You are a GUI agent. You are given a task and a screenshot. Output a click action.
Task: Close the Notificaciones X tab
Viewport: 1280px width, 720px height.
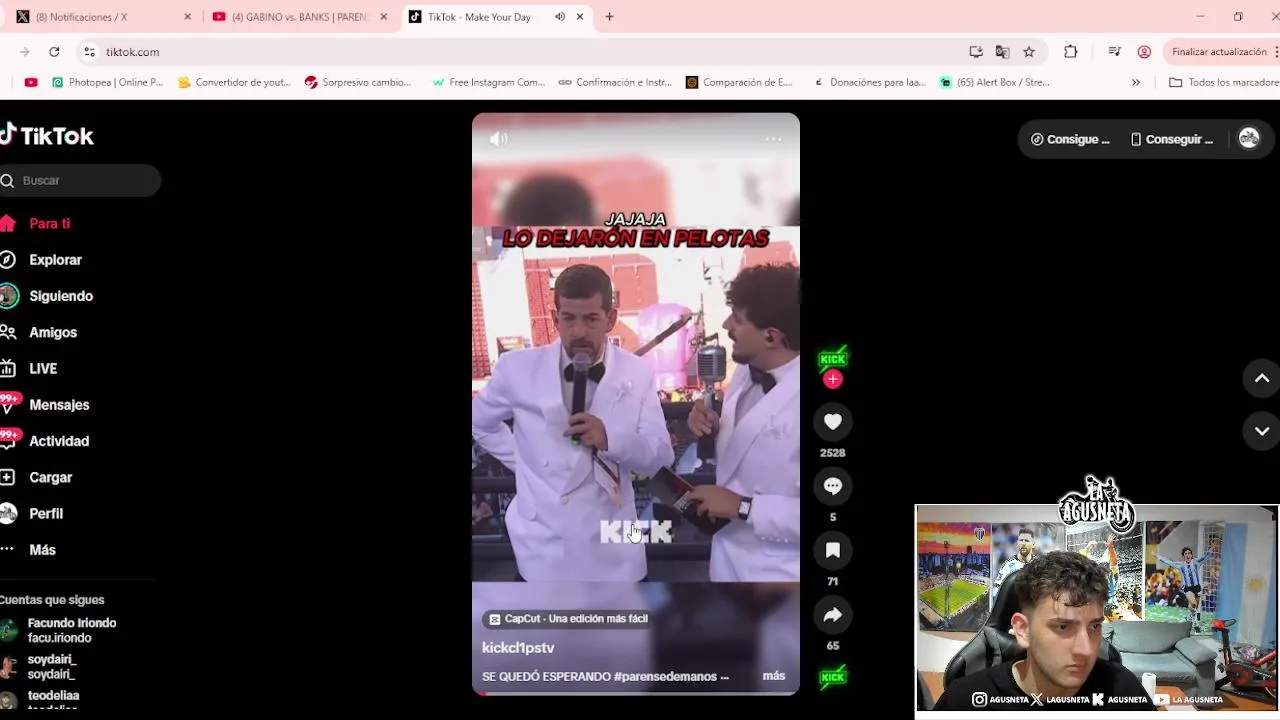(x=187, y=17)
